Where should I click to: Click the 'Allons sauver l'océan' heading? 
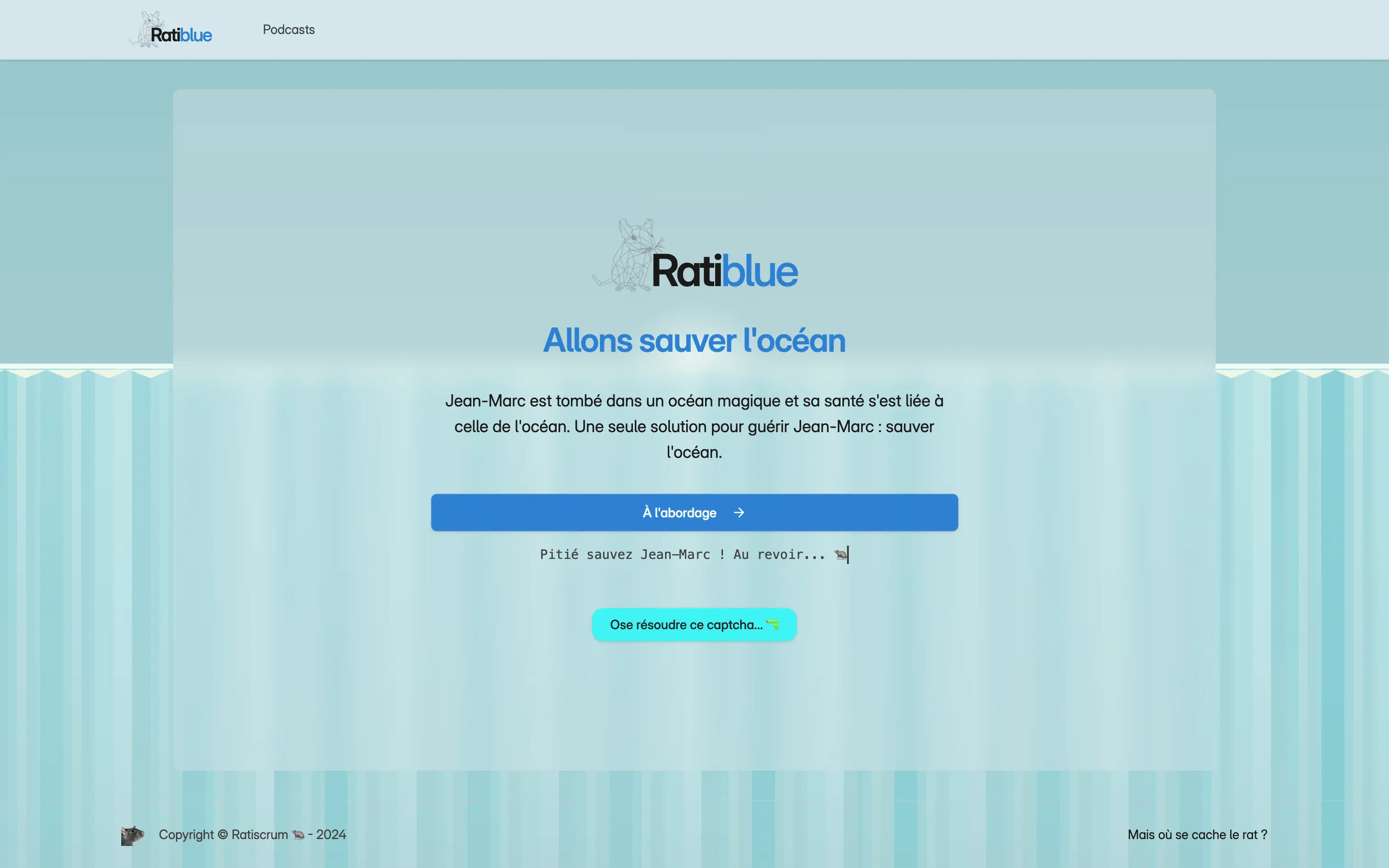click(x=694, y=340)
